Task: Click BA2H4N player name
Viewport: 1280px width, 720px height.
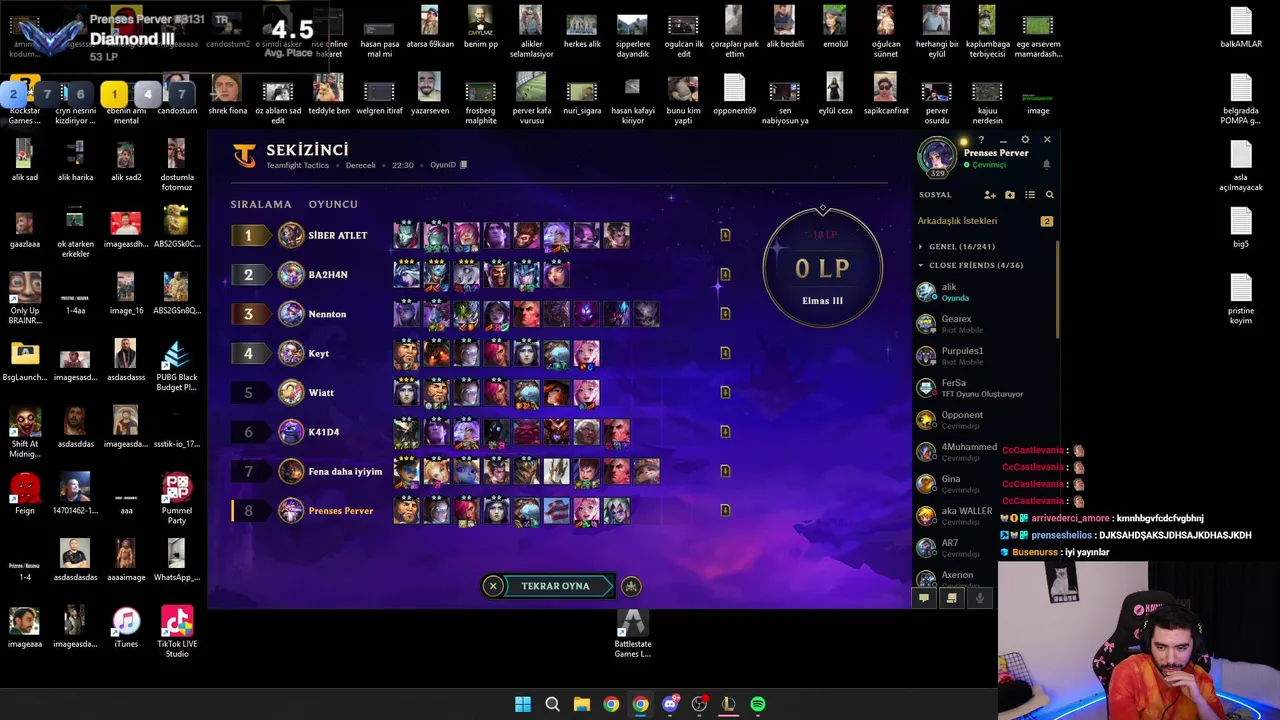Action: [328, 274]
